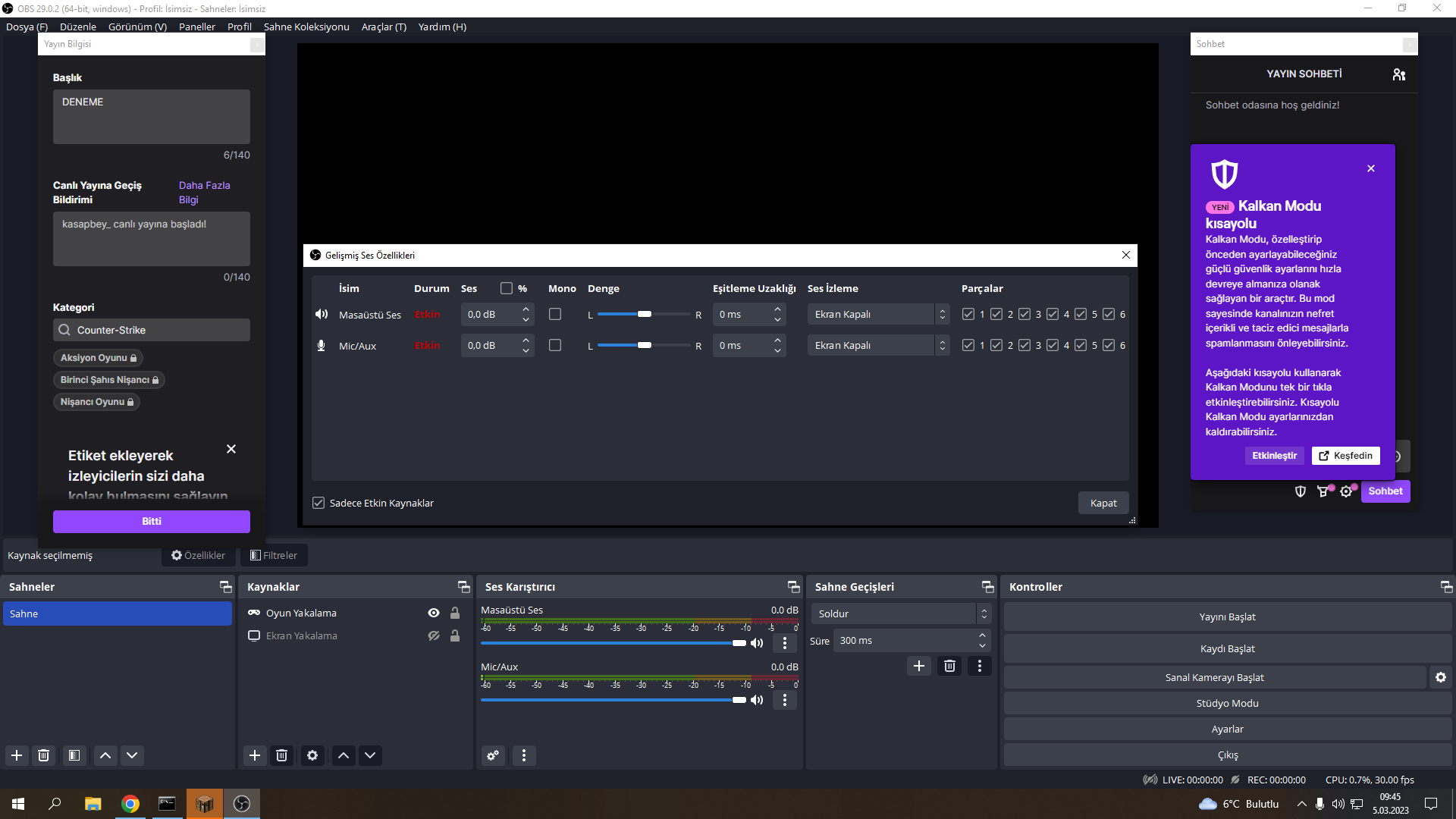1456x819 pixels.
Task: Open Soldur scene transition dropdown
Action: [x=901, y=613]
